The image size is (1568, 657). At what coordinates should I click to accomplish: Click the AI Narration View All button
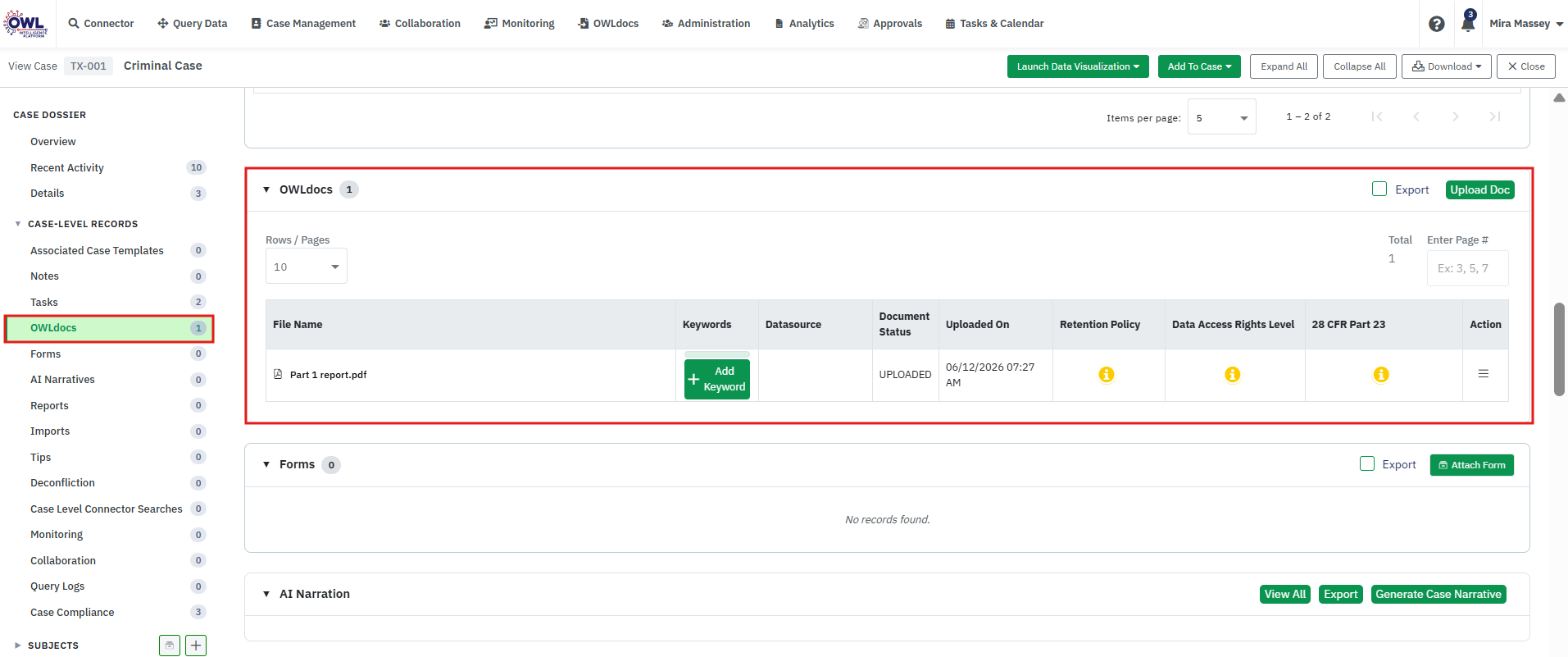(1284, 594)
